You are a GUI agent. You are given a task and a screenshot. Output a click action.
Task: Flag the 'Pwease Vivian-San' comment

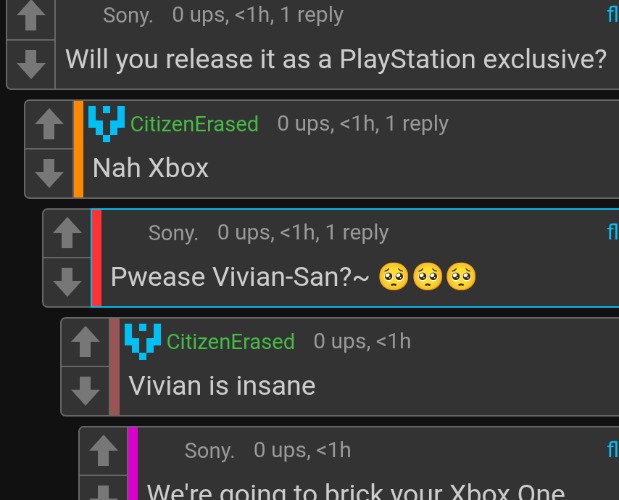(x=613, y=232)
